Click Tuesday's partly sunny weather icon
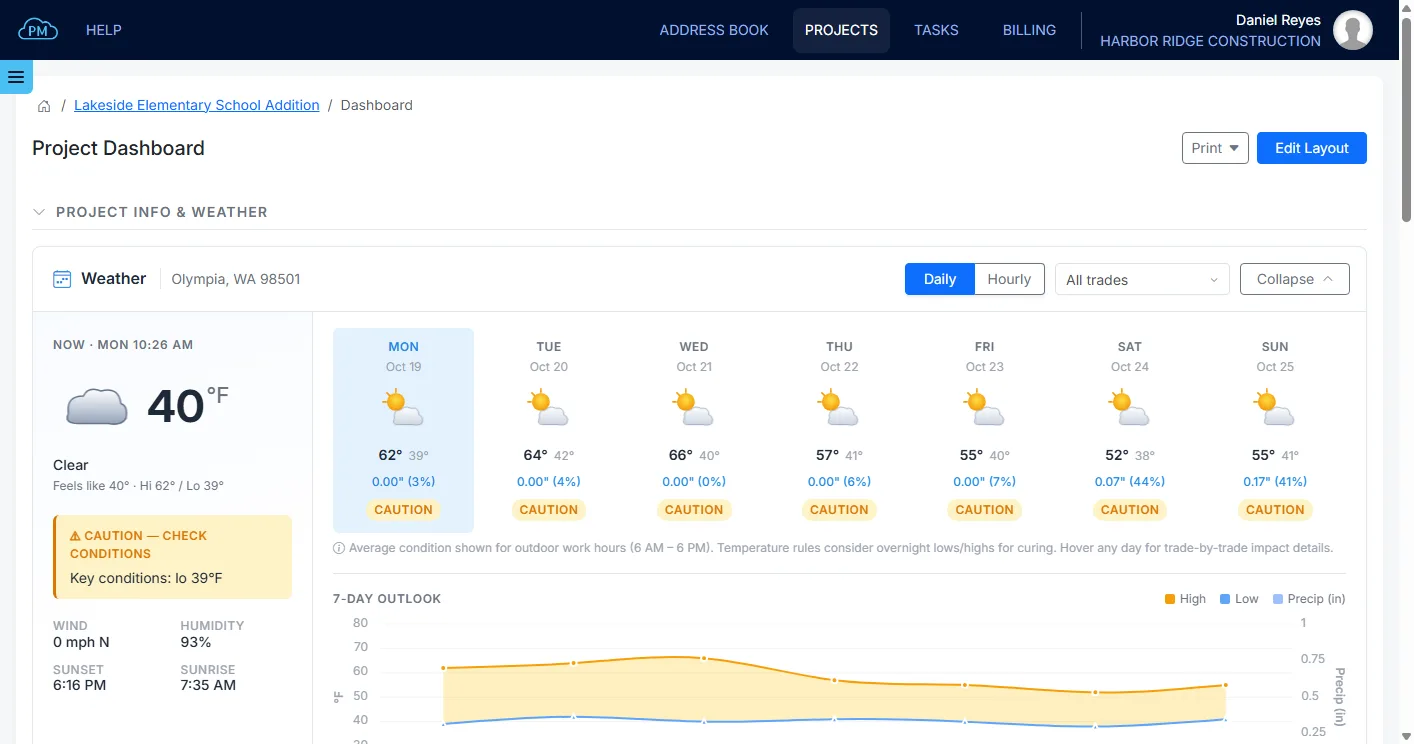 tap(548, 409)
